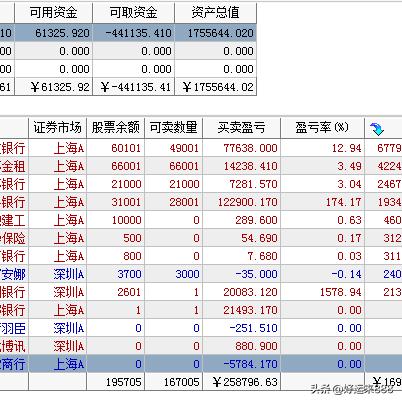Select profit cell 7.680
The height and width of the screenshot is (403, 402).
tap(241, 256)
